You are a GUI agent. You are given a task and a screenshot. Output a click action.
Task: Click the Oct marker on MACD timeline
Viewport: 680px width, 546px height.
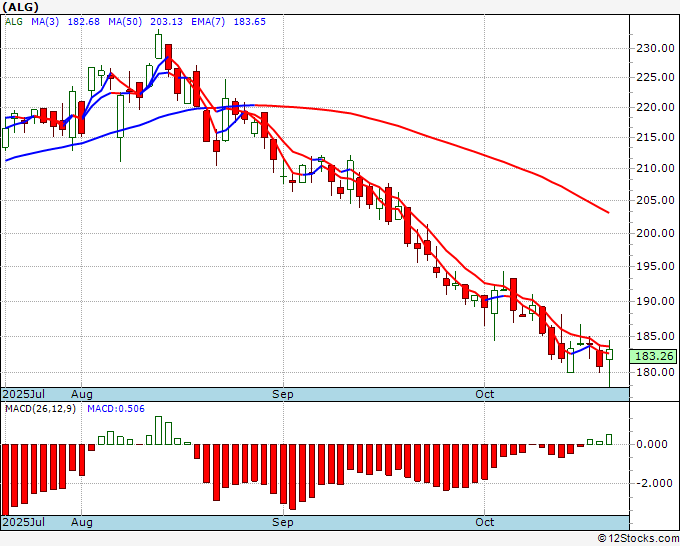(x=484, y=522)
